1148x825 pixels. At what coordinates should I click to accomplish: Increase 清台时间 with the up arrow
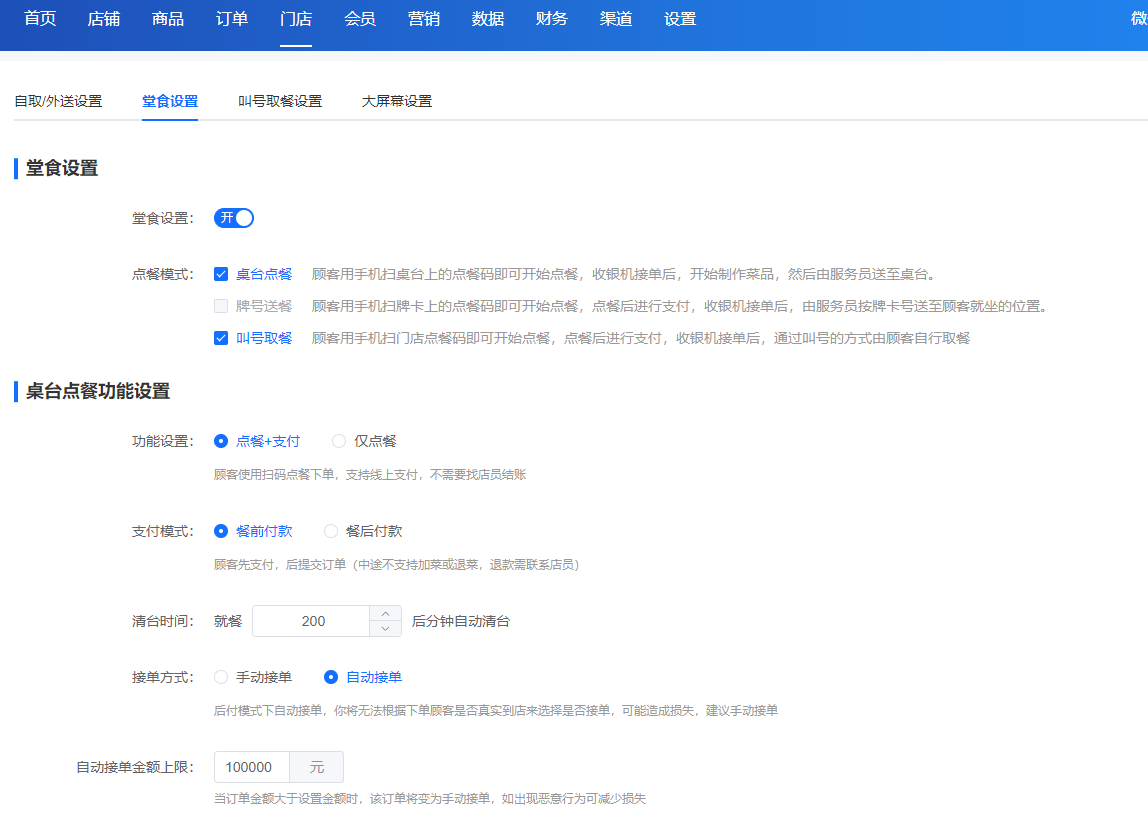click(385, 613)
